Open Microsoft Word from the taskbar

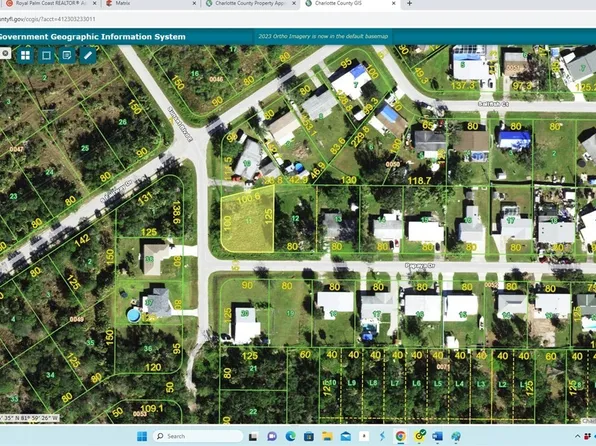[437, 436]
